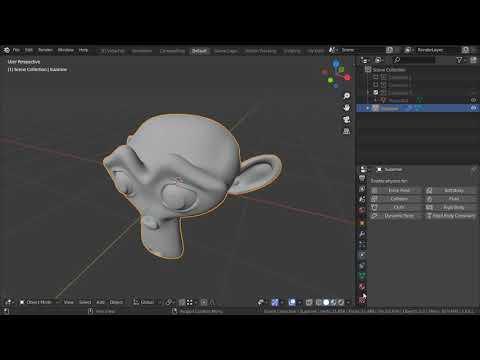Select solid viewport shading
480x360 pixels.
(326, 302)
